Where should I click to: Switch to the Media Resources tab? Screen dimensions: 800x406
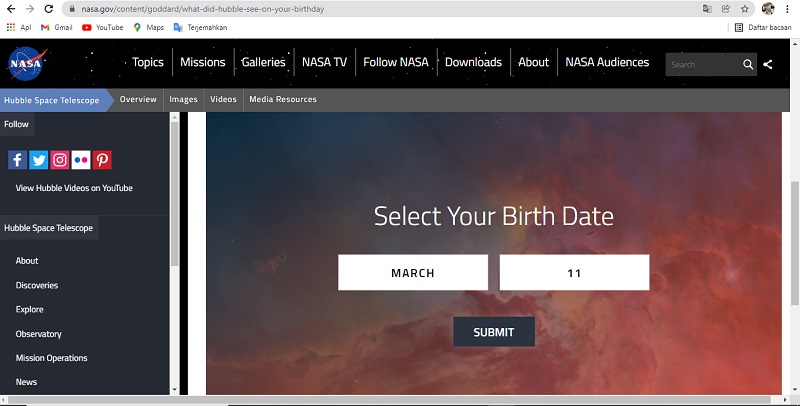coord(283,99)
